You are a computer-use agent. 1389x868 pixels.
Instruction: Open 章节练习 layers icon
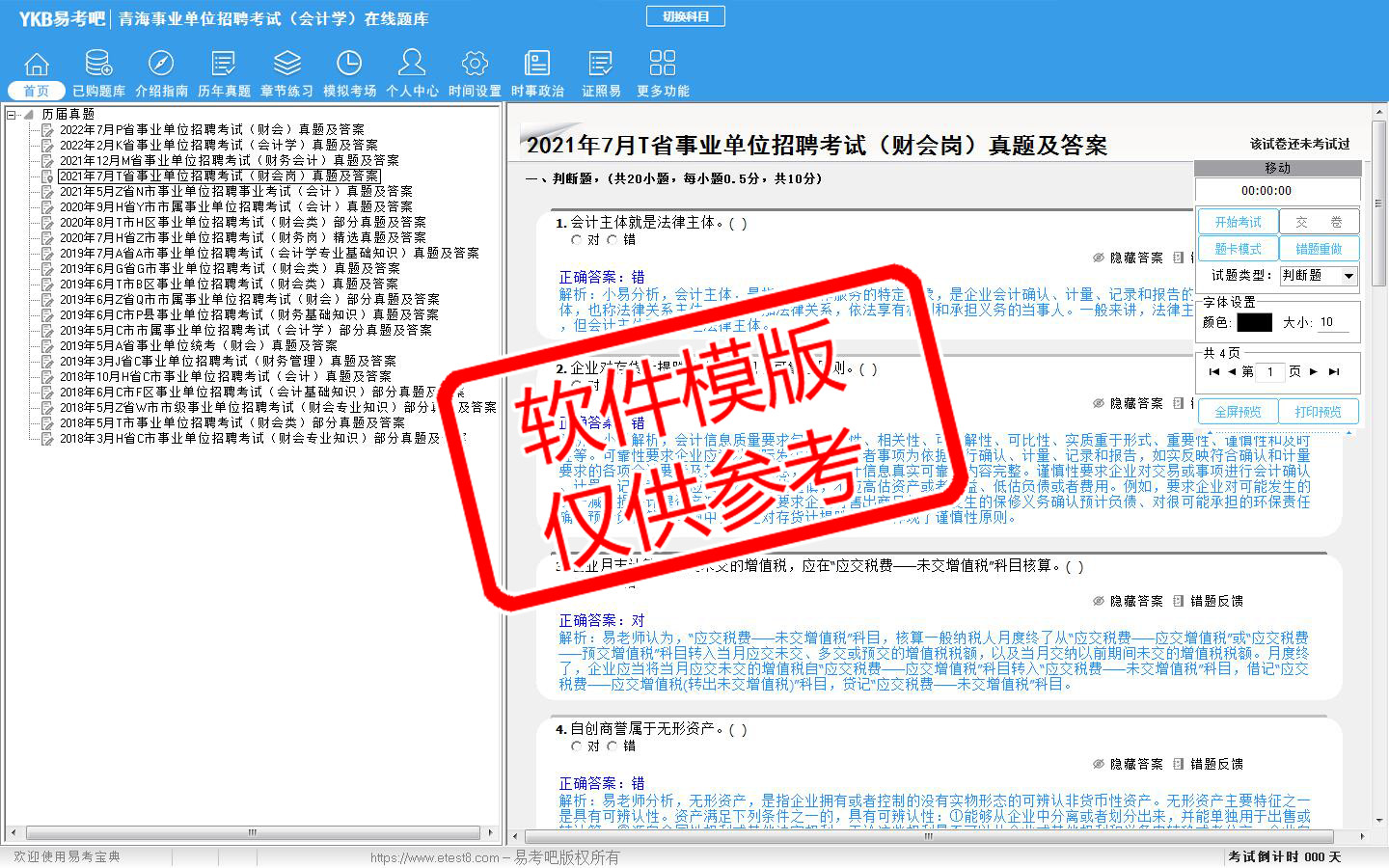click(286, 65)
